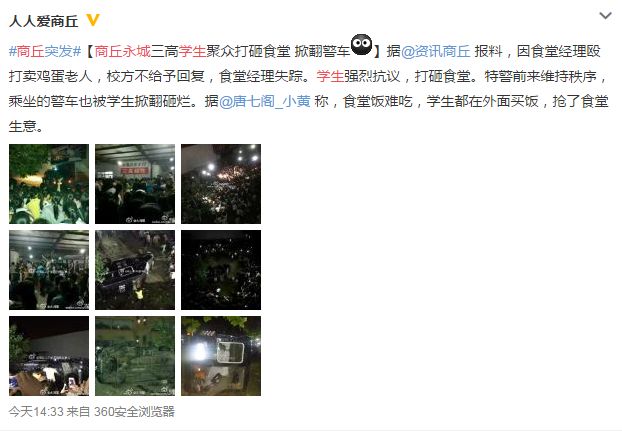This screenshot has width=622, height=434.
Task: Open the @唐七阁_小黄 mention link
Action: pos(265,102)
